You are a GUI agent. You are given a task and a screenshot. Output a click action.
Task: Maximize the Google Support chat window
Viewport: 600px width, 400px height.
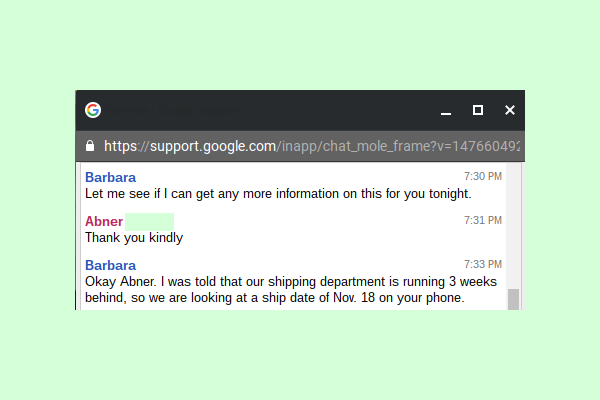478,110
